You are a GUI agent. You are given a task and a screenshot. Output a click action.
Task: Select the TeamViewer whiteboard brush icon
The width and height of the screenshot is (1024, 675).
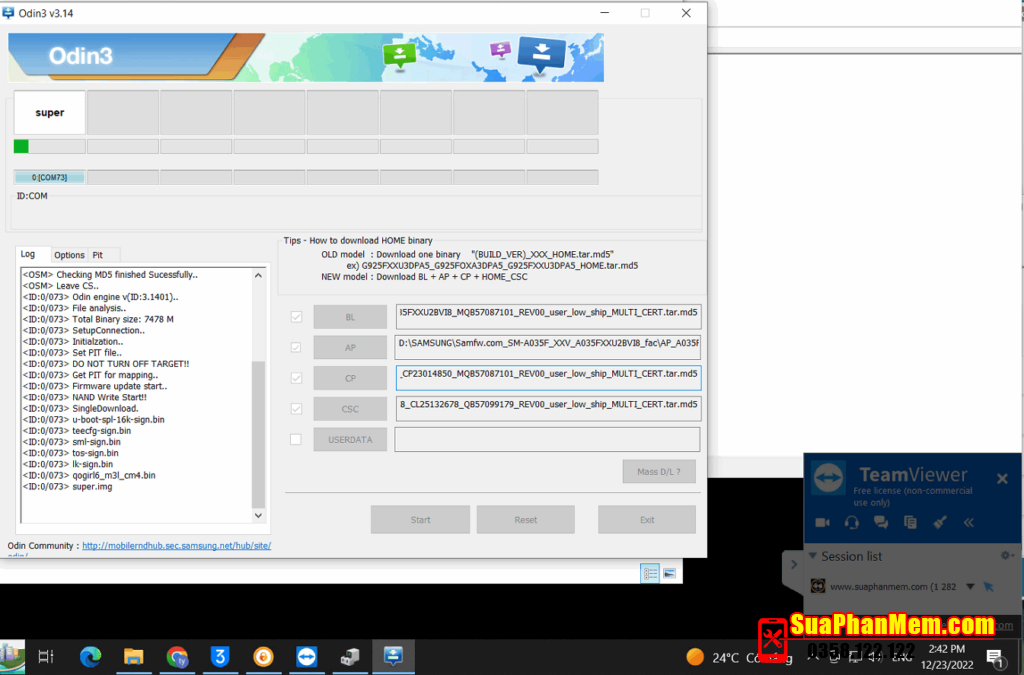click(939, 522)
